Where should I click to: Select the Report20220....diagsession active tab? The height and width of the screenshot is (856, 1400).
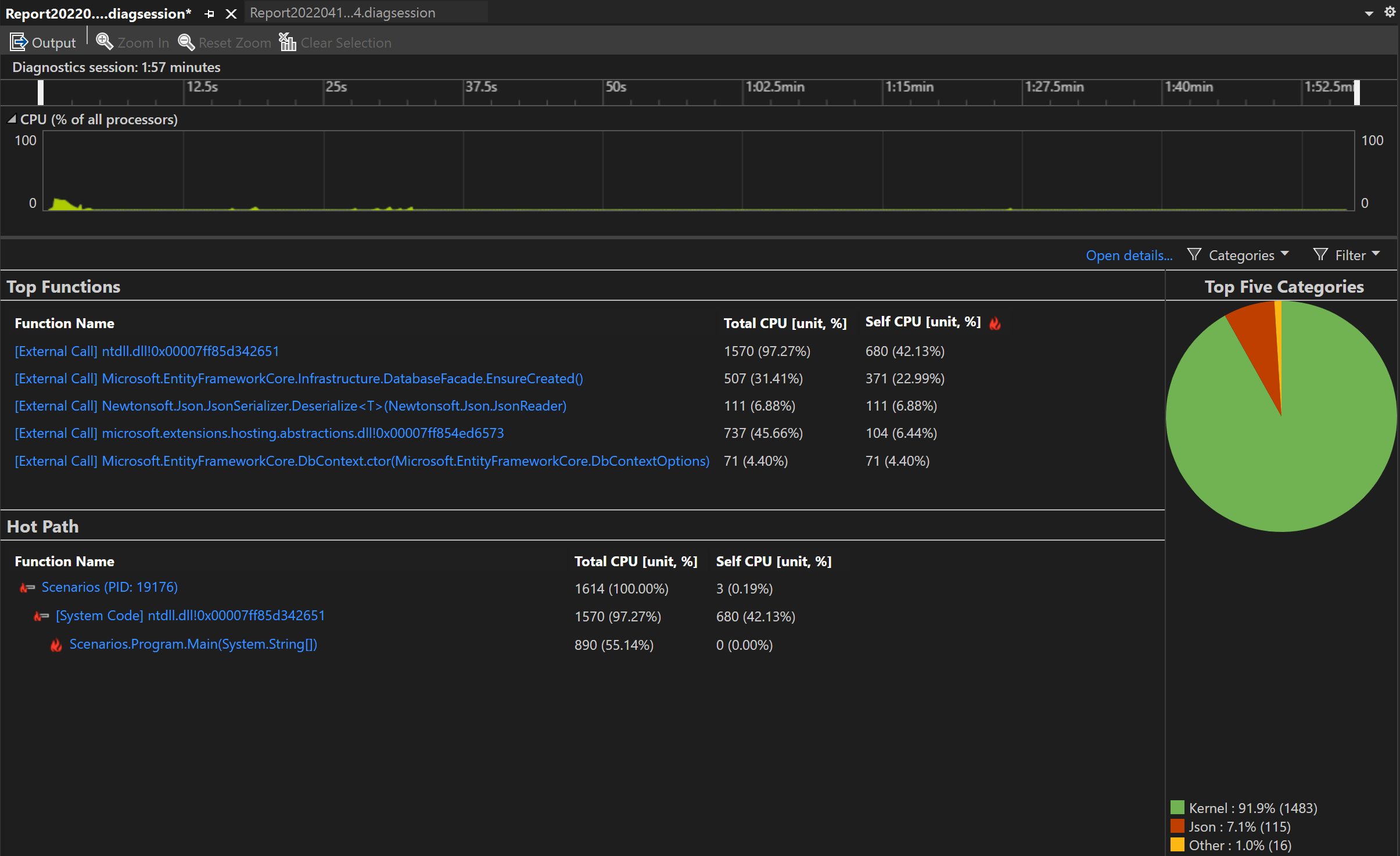click(x=100, y=15)
